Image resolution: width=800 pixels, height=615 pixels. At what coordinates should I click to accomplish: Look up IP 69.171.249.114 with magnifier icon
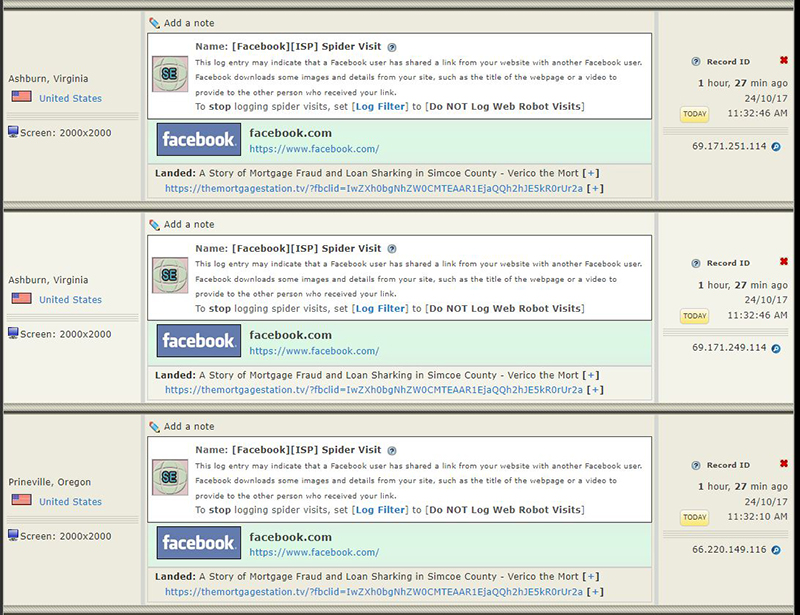tap(776, 349)
